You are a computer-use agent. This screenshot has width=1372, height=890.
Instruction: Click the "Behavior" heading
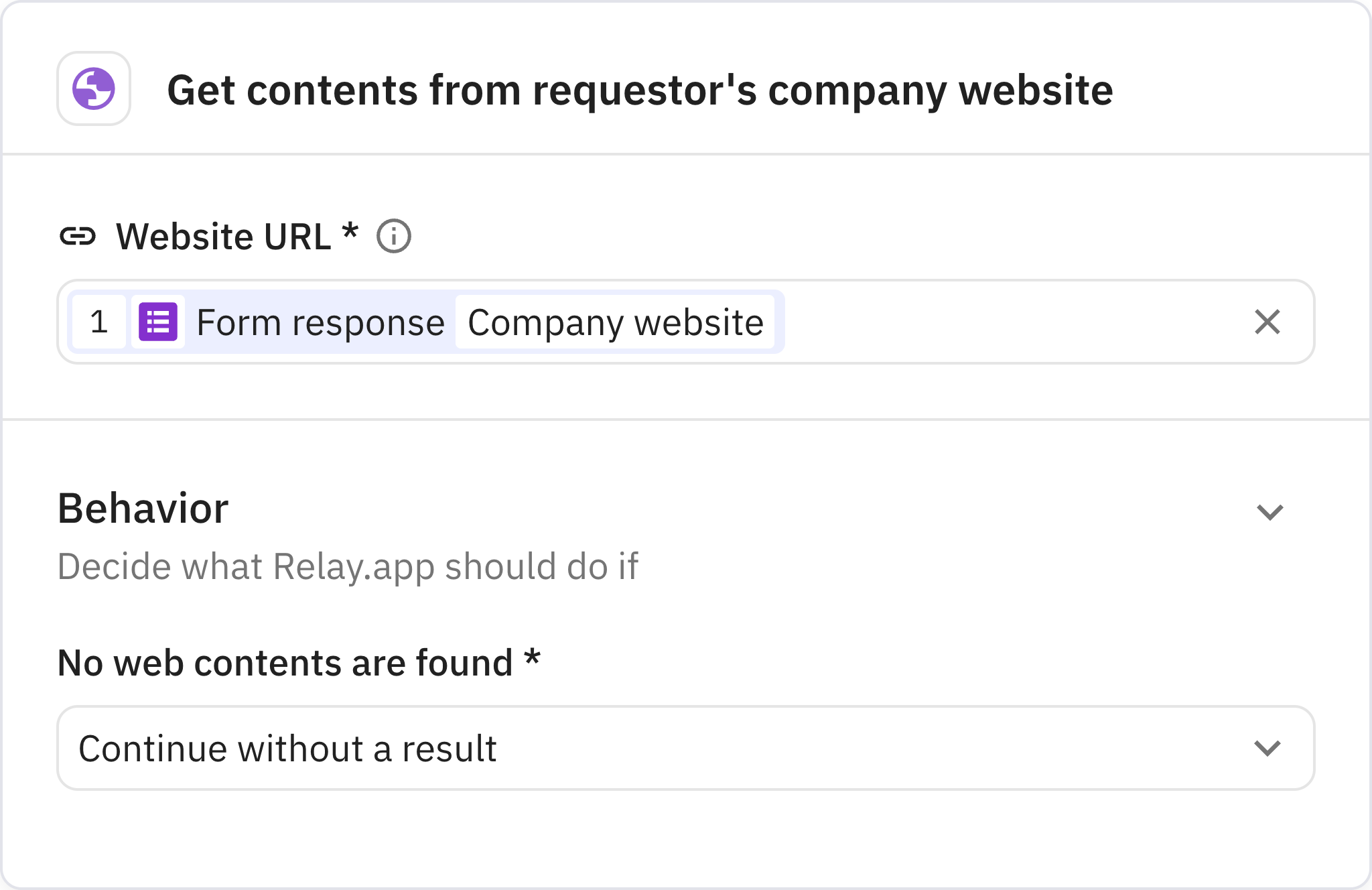[x=143, y=508]
